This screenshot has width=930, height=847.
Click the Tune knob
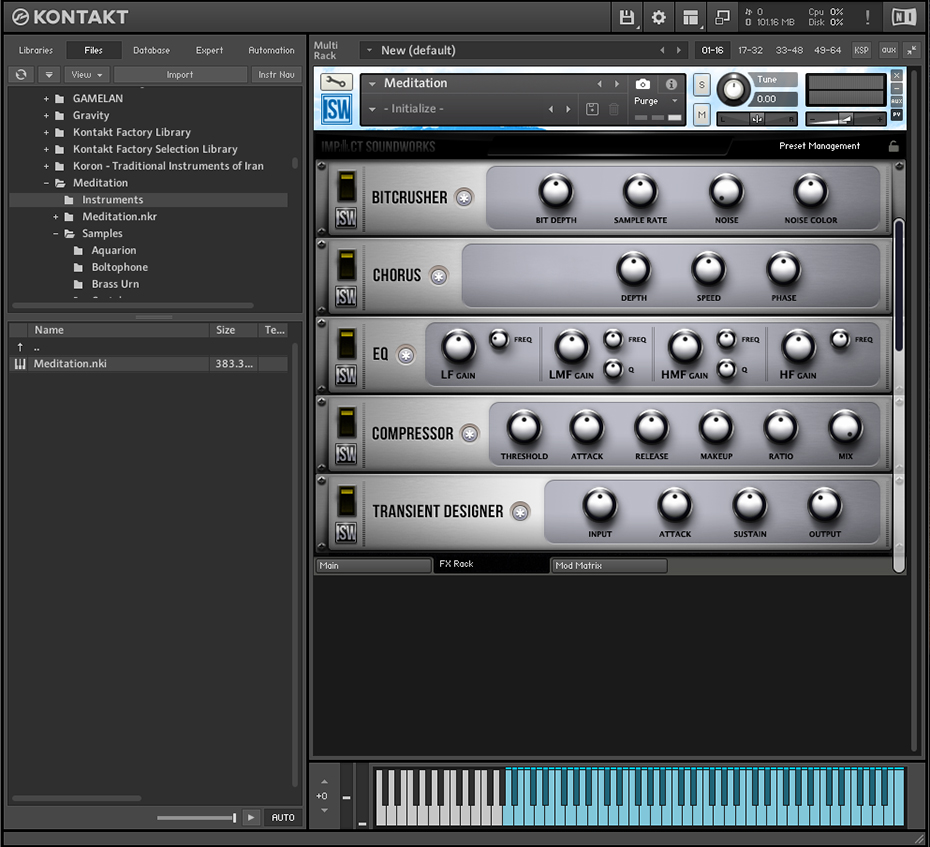click(734, 90)
